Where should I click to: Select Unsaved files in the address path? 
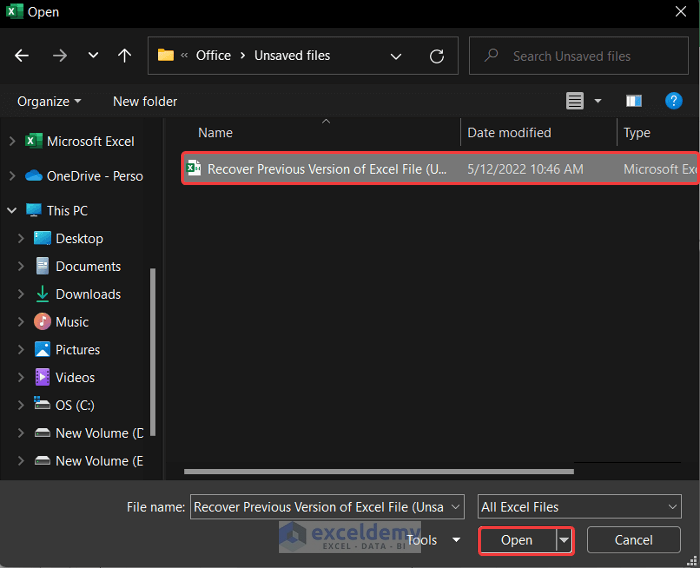click(292, 55)
